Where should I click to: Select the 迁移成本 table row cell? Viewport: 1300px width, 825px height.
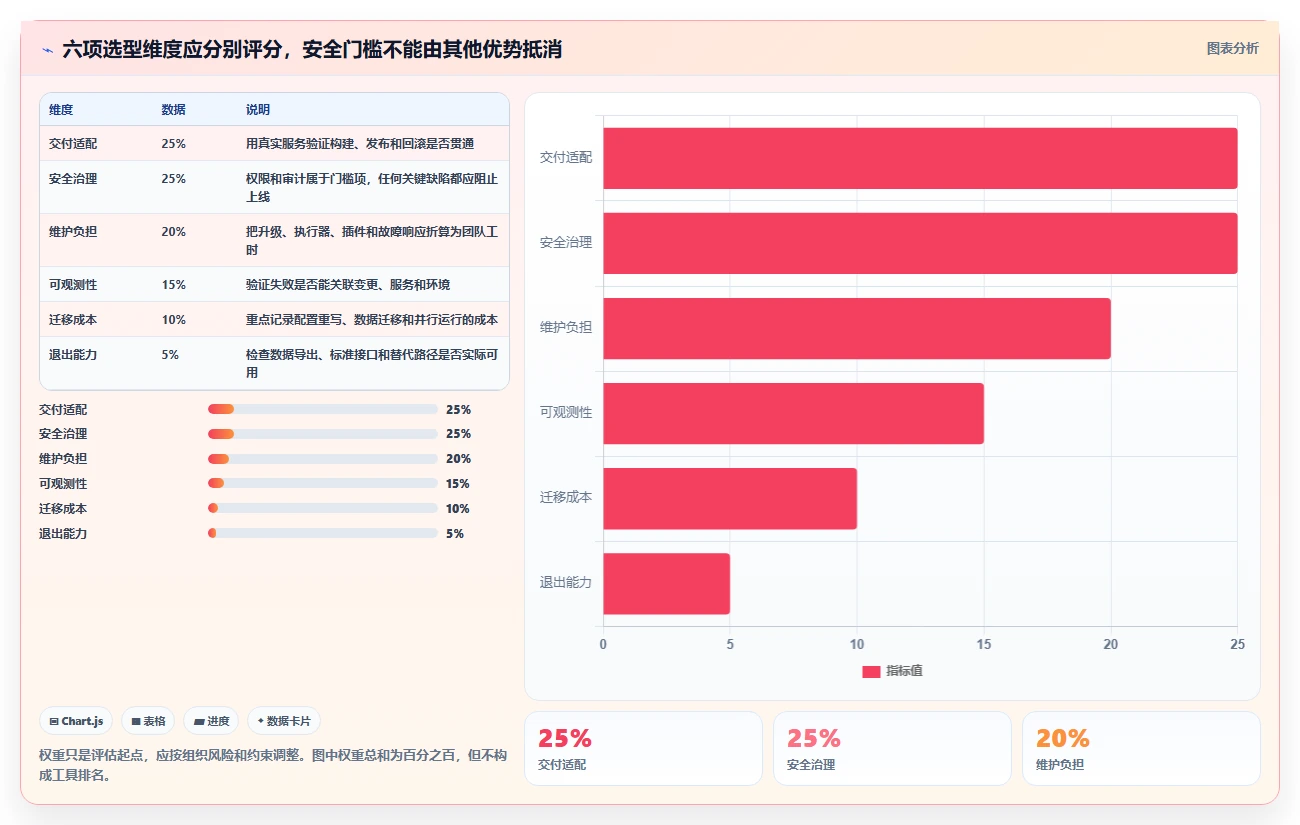click(73, 320)
